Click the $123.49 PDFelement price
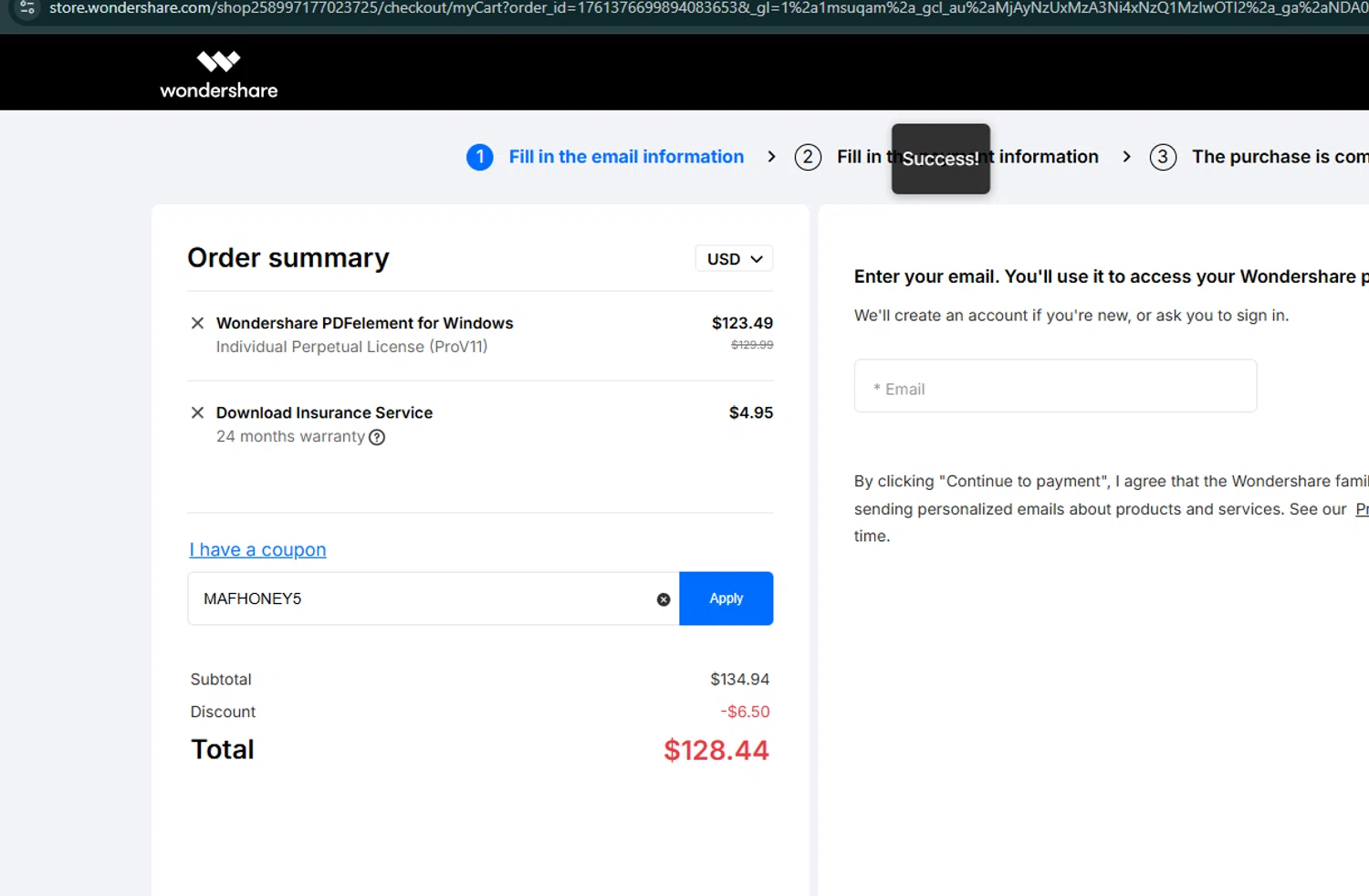The width and height of the screenshot is (1369, 896). (x=742, y=323)
